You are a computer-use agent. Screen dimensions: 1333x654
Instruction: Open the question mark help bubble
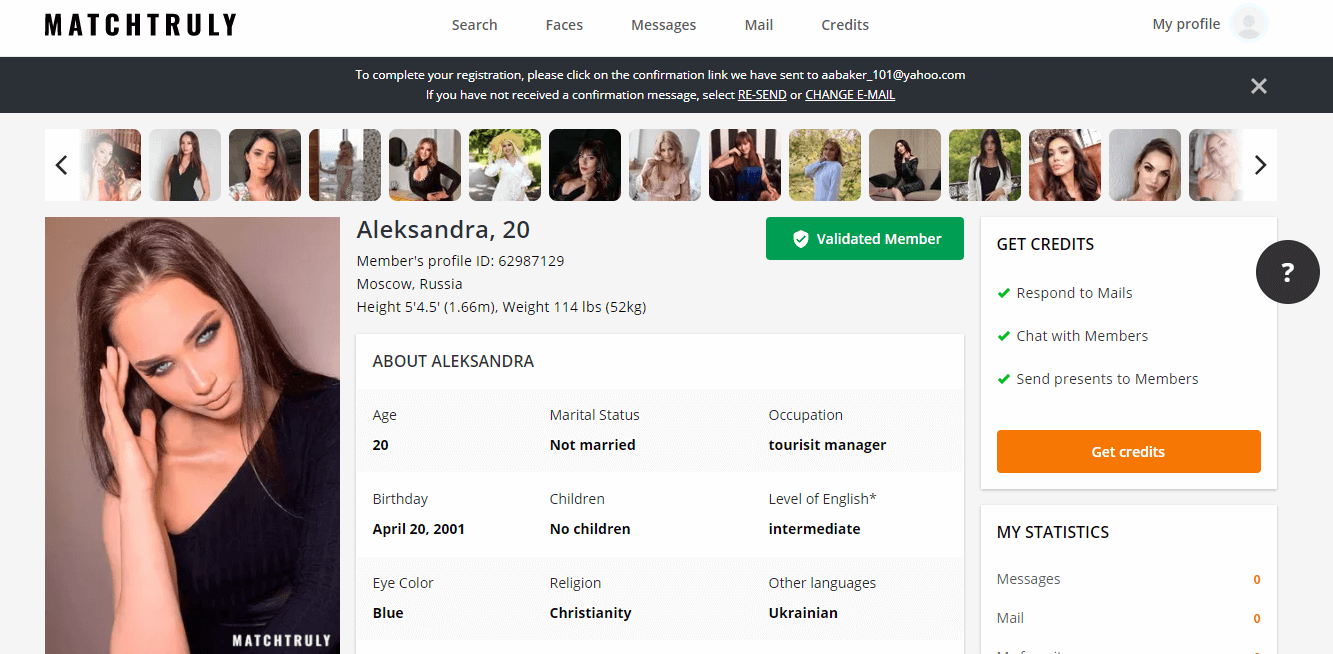(1288, 271)
